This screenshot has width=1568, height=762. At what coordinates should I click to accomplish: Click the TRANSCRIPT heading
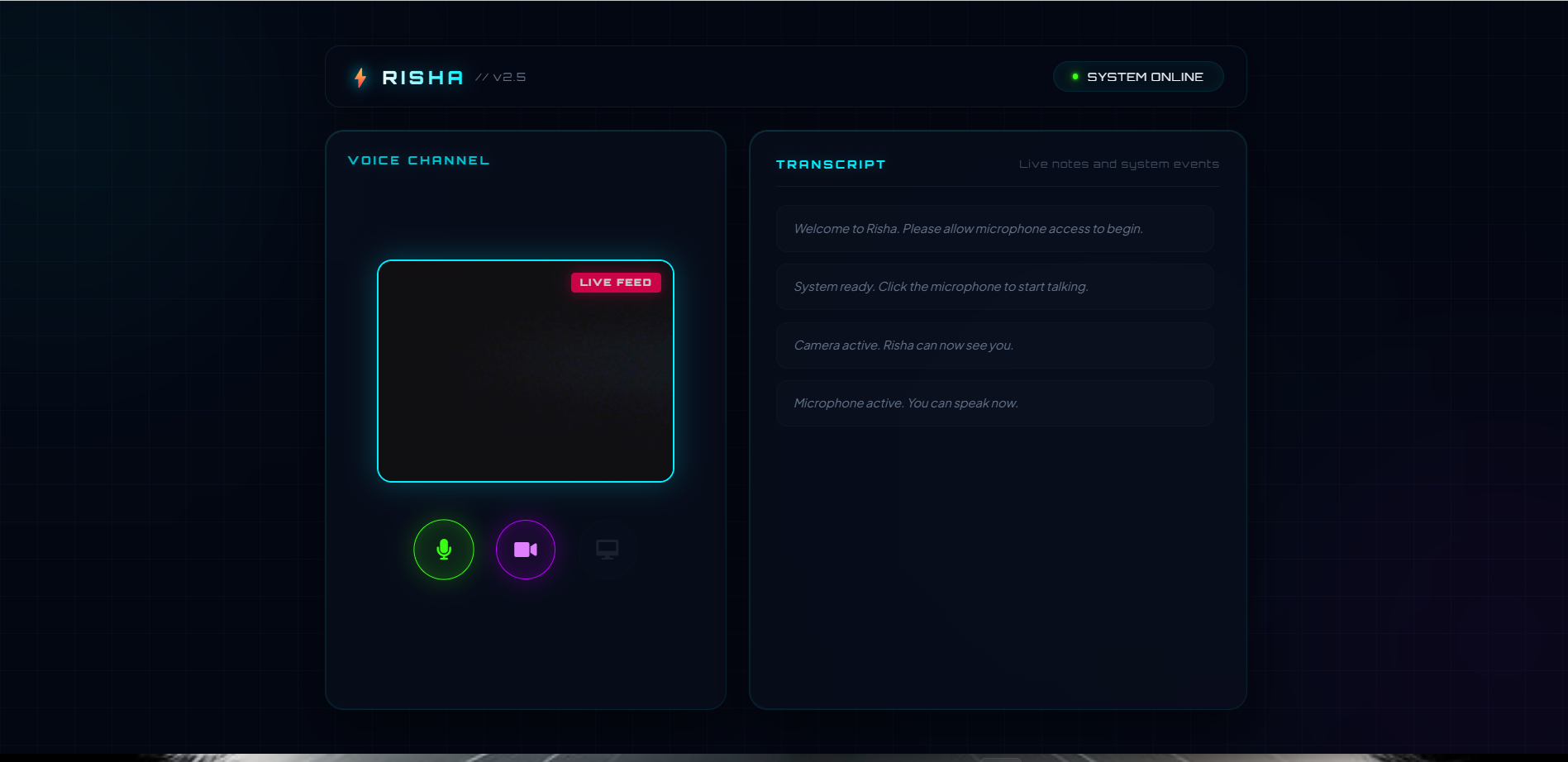coord(831,164)
